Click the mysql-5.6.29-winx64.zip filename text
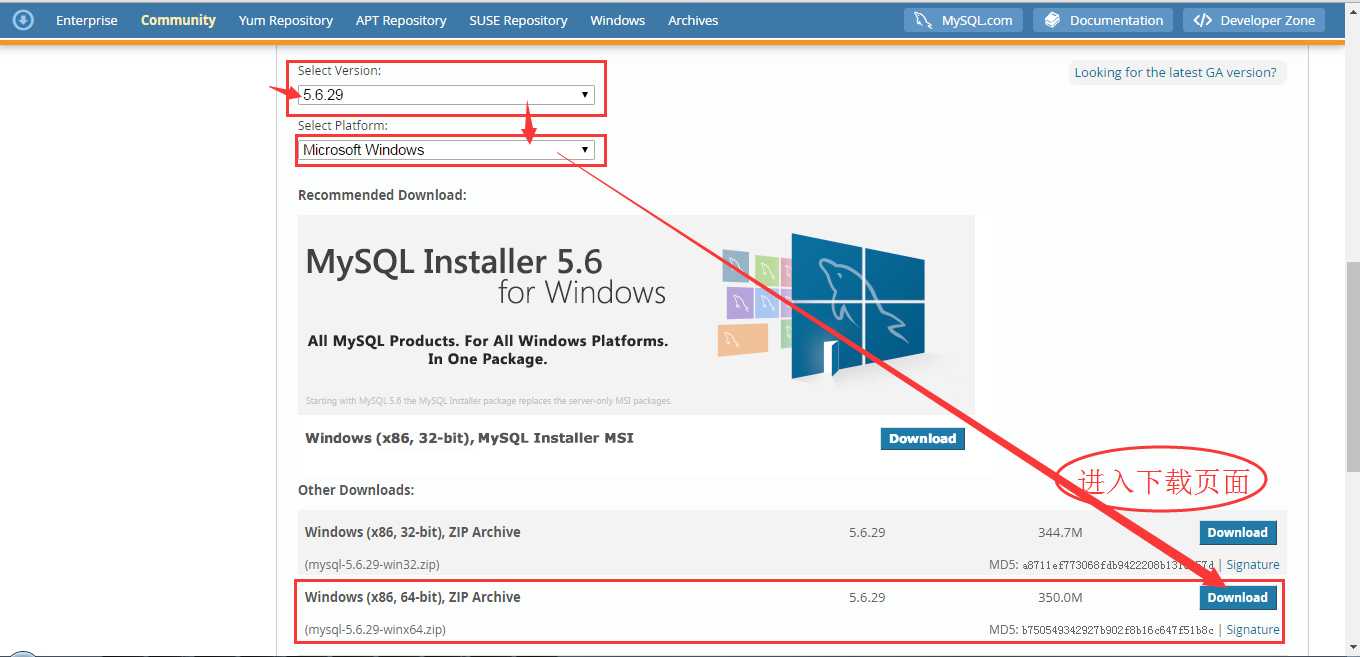 pos(375,630)
